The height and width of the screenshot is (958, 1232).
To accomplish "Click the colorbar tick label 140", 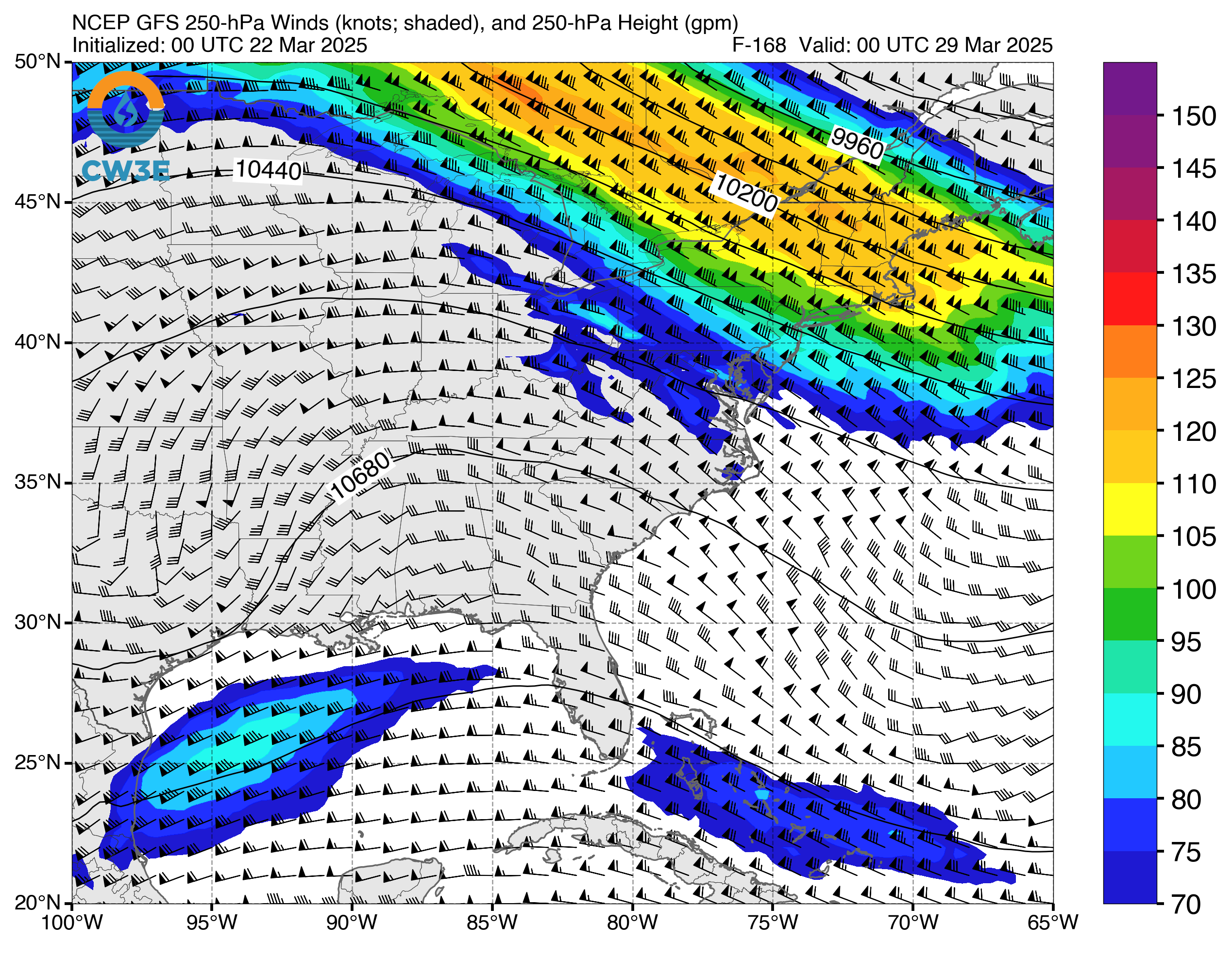I will pos(1194,221).
